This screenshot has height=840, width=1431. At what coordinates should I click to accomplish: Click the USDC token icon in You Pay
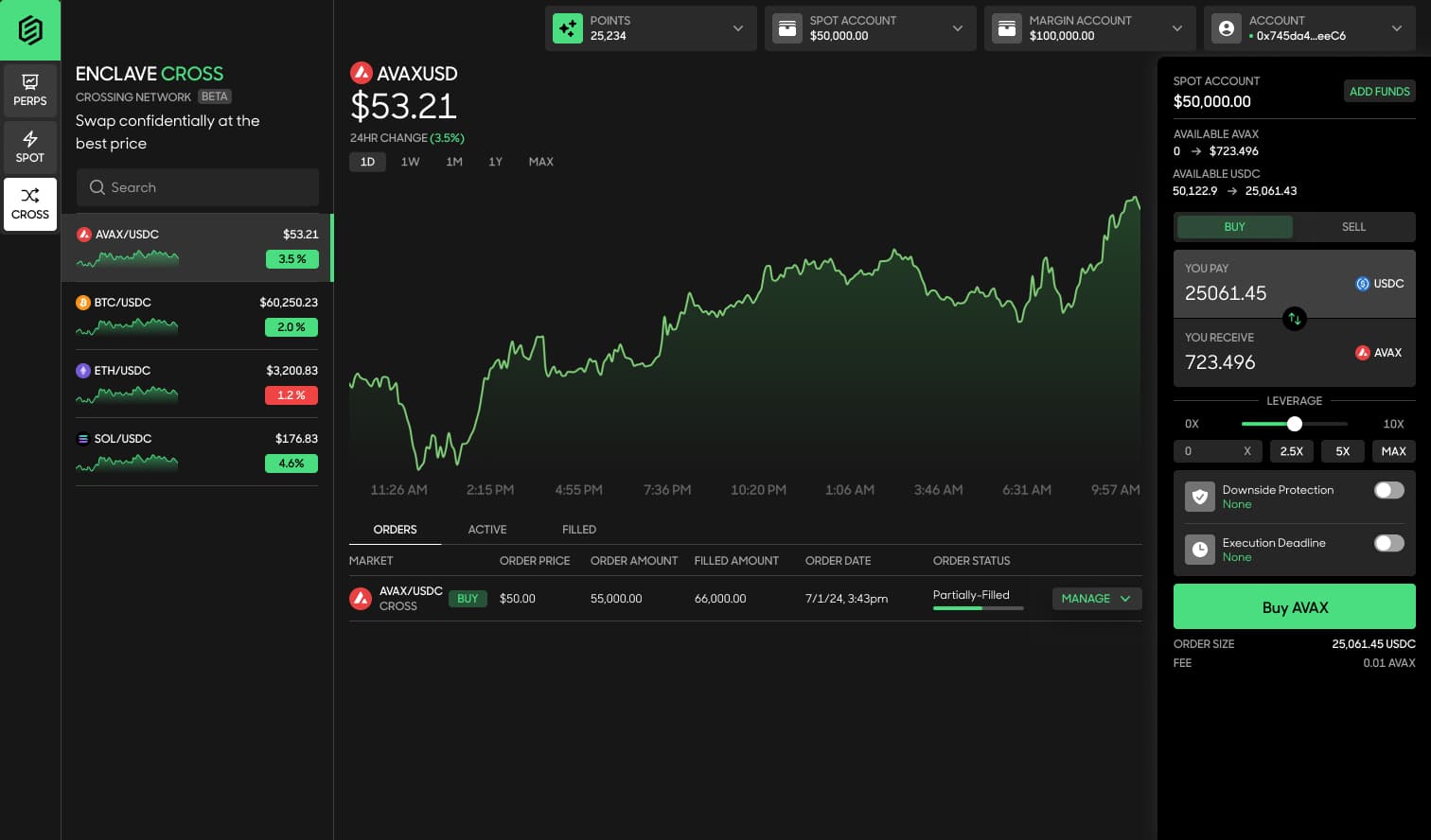pos(1363,284)
